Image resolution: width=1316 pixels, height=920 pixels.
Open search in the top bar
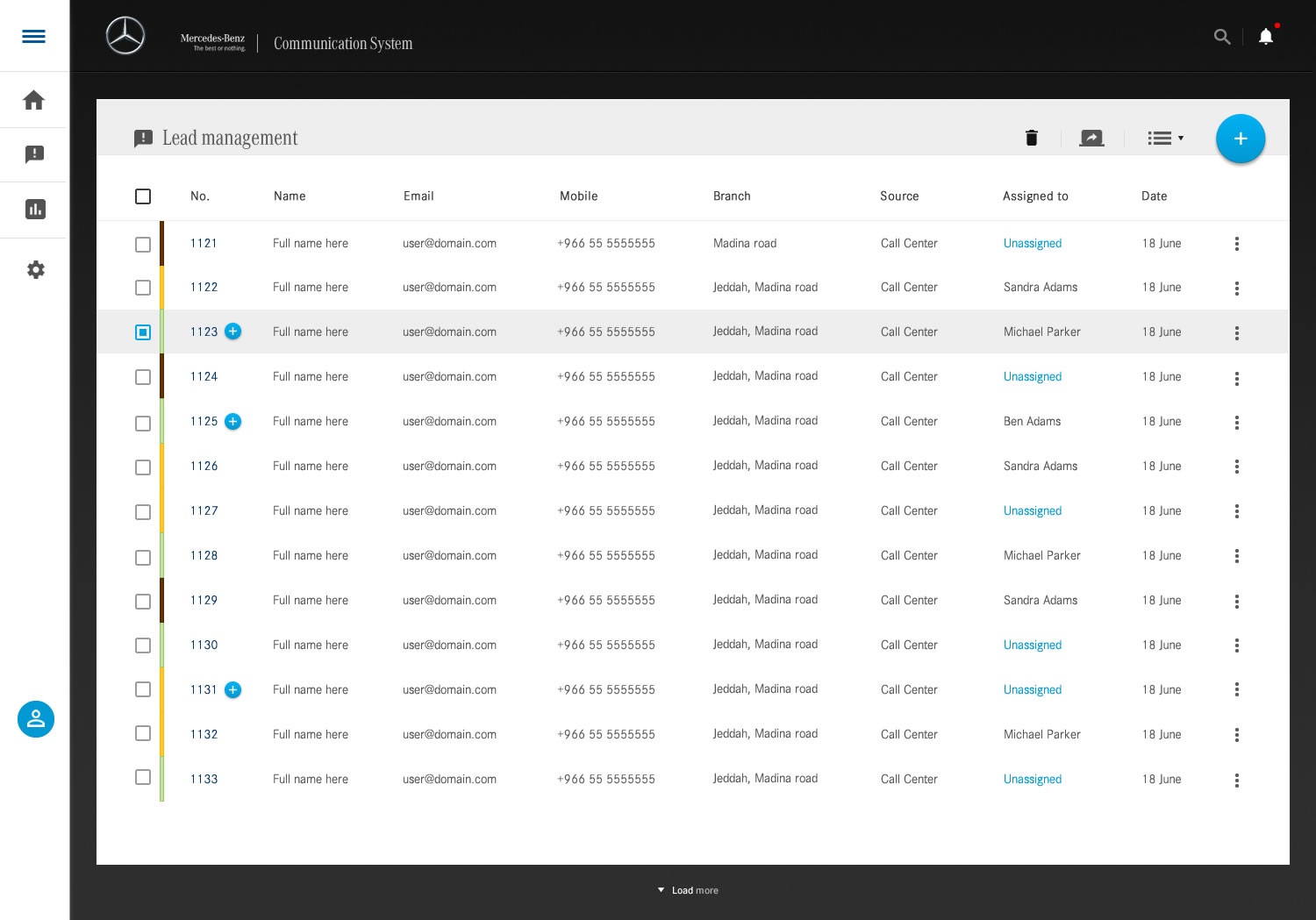click(x=1222, y=37)
